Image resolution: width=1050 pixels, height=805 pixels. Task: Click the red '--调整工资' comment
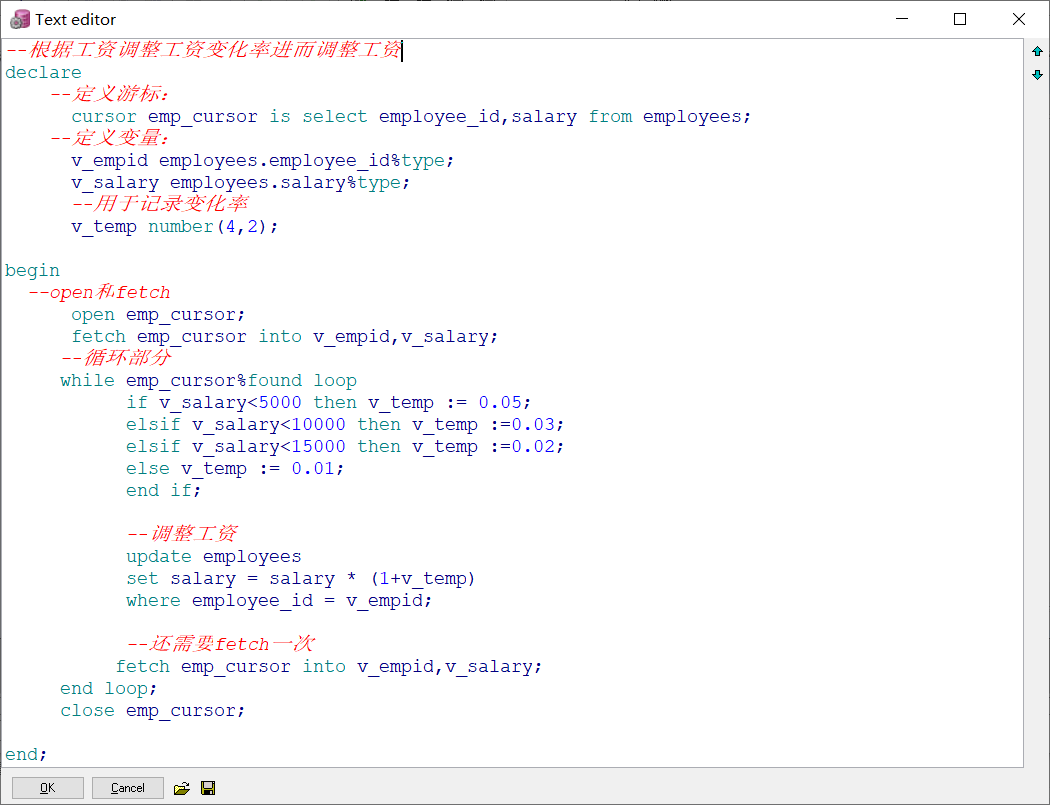pos(181,534)
